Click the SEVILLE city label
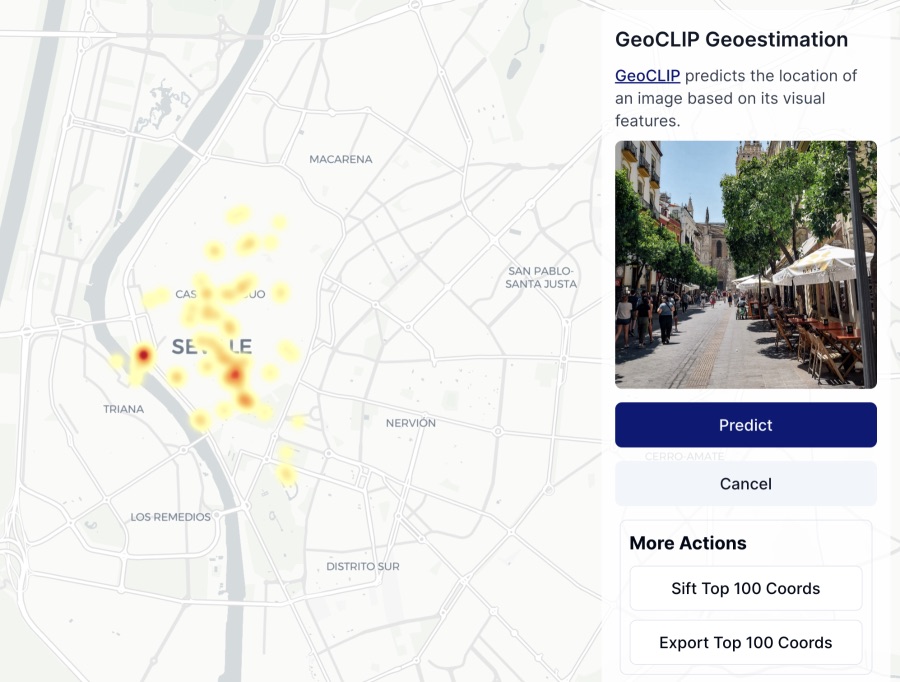 pos(212,347)
